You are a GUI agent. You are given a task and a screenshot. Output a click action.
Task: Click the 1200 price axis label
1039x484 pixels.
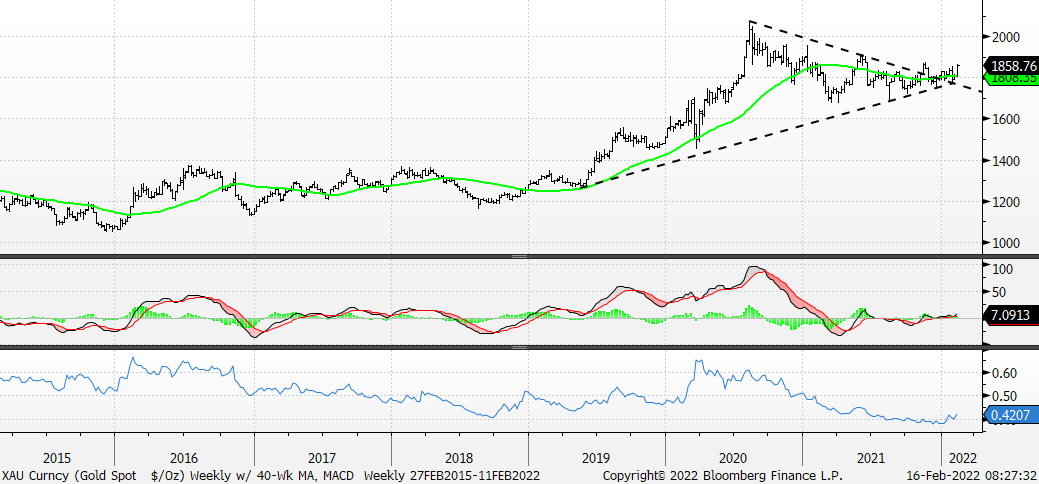(1006, 202)
